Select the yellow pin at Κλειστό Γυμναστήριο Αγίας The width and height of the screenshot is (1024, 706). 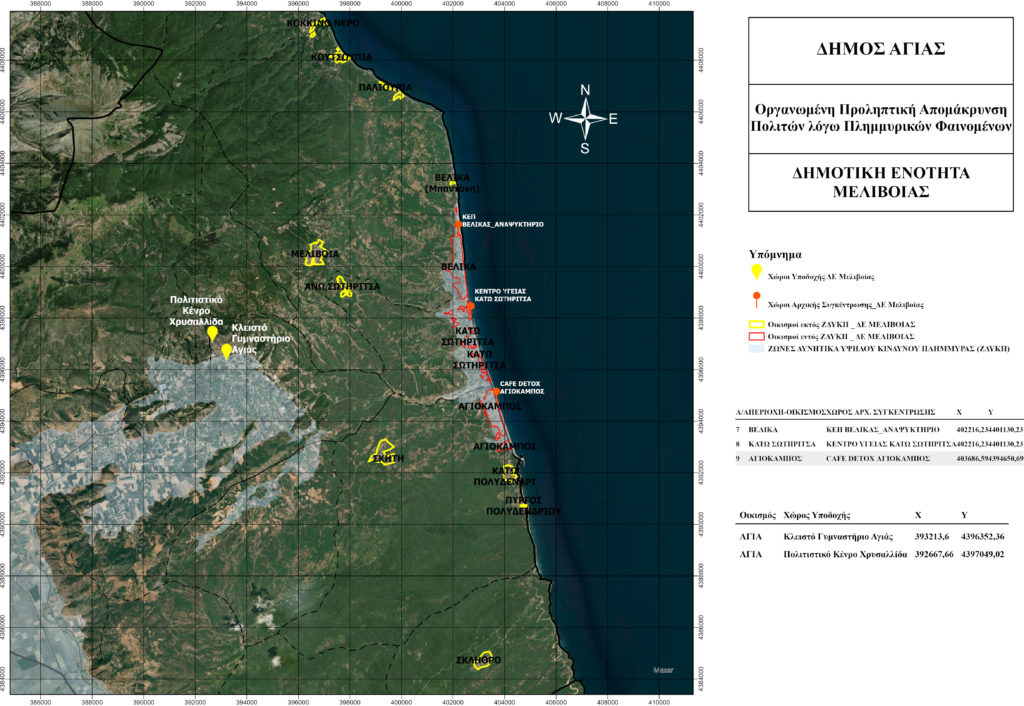(x=227, y=350)
